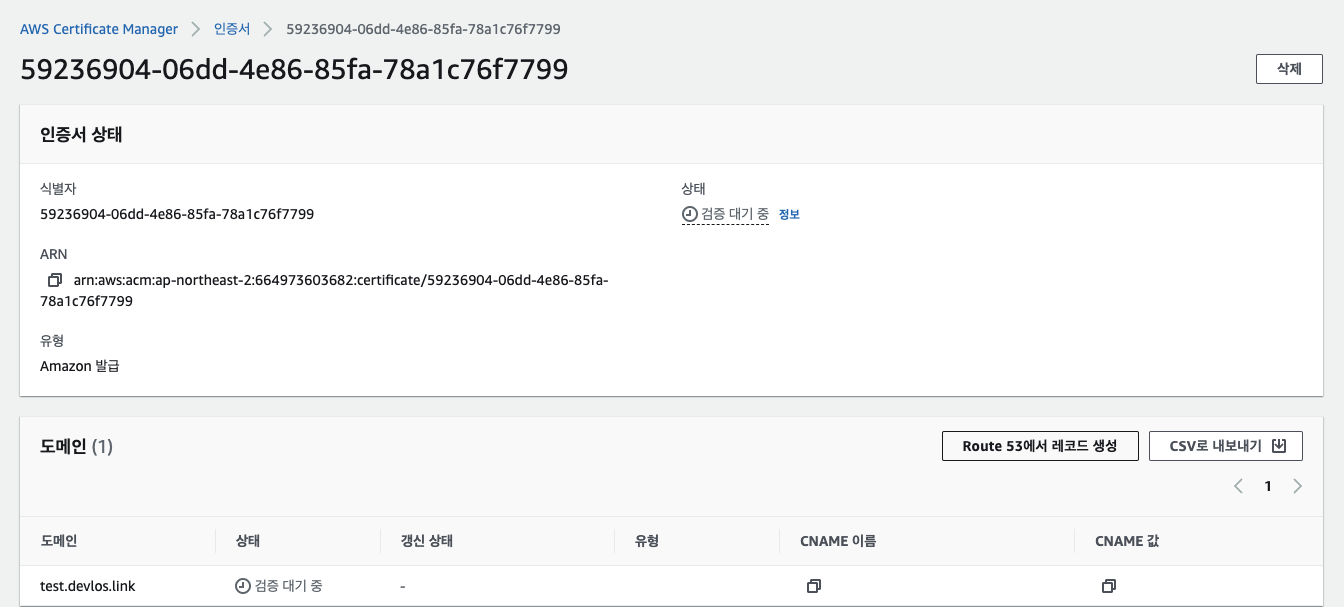
Task: Click the CNAME 값 column header
Action: coord(1127,541)
